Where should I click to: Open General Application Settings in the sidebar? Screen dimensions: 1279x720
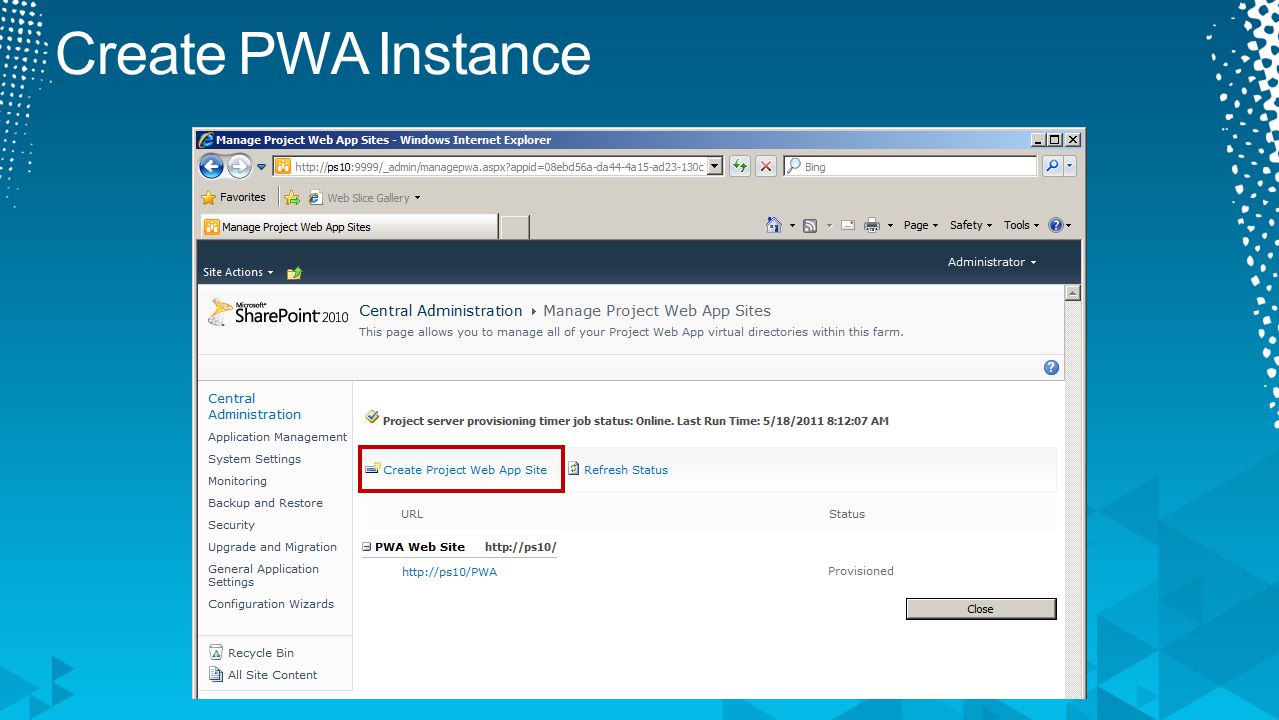click(x=263, y=575)
